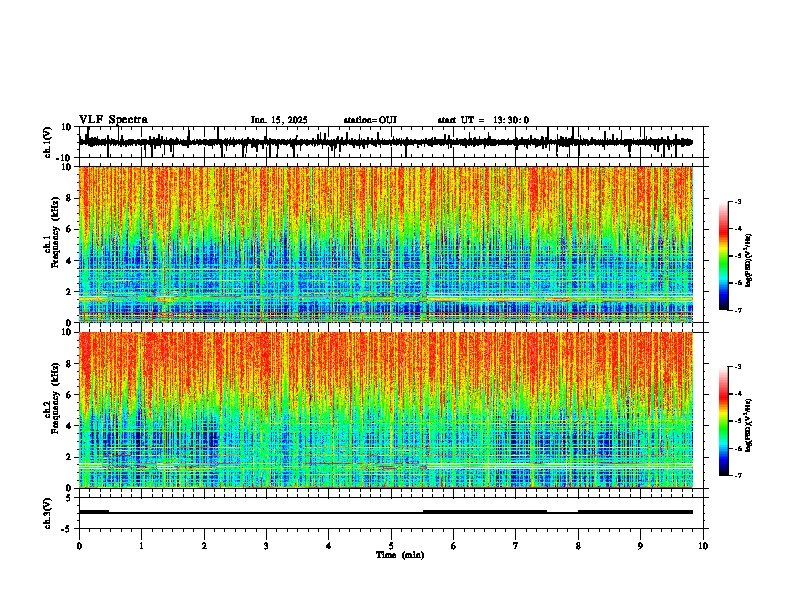Click time axis tick label "6"
The height and width of the screenshot is (612, 792).
(454, 546)
